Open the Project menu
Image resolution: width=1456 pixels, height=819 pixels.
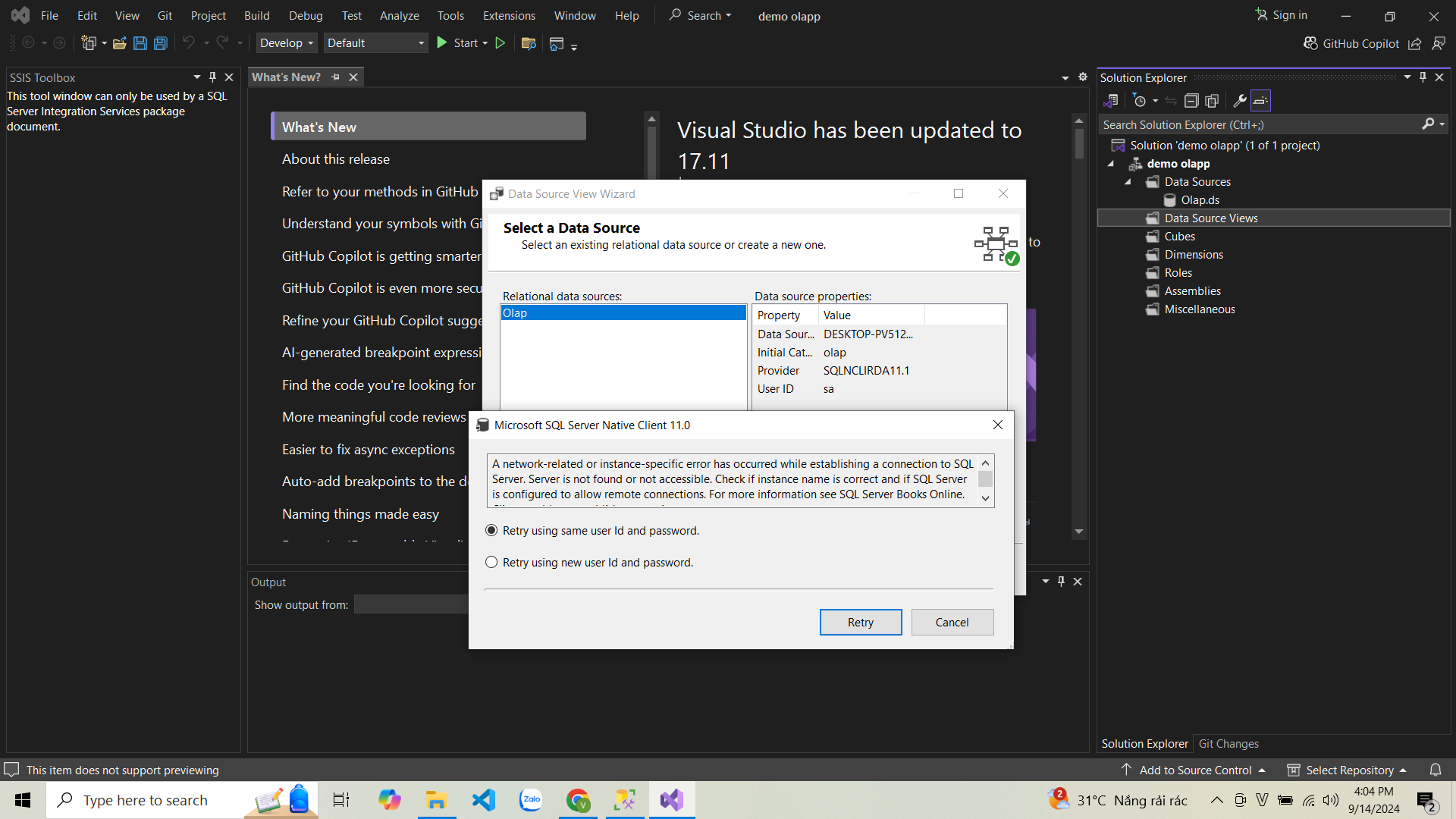click(x=209, y=15)
